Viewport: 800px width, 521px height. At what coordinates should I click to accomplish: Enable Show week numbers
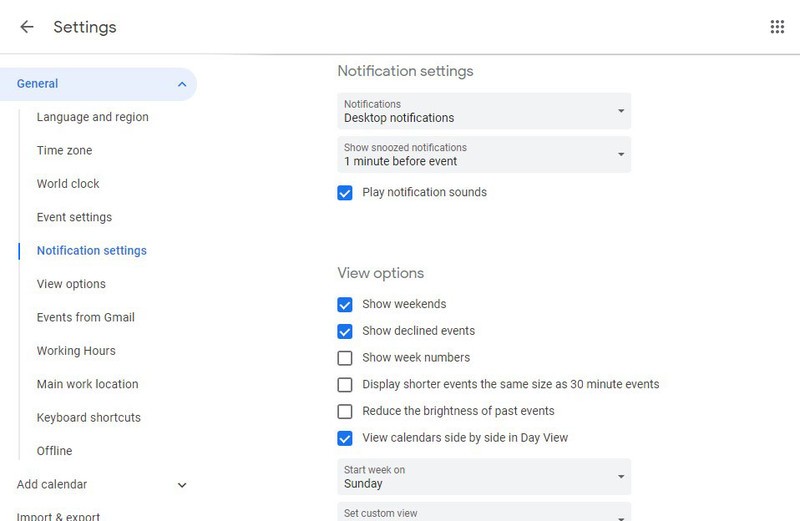pos(345,358)
